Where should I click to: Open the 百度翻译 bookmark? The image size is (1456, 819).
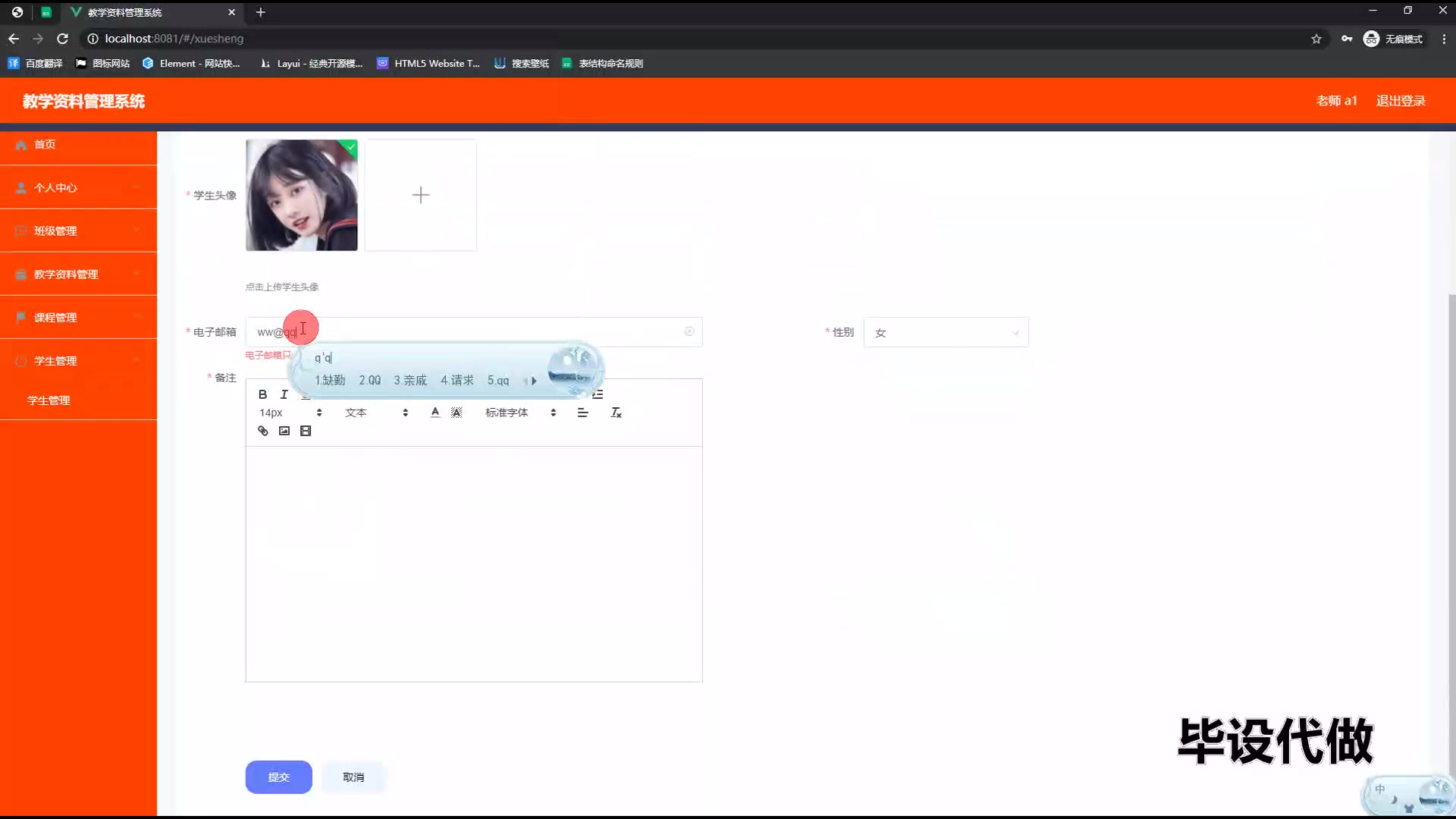(x=35, y=64)
